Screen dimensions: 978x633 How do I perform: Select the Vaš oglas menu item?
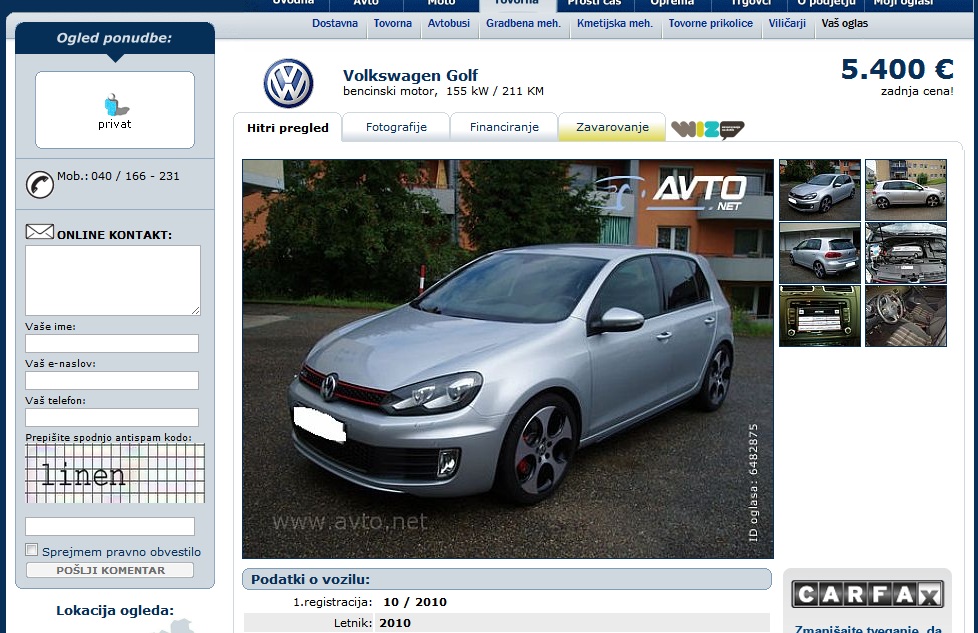click(845, 24)
